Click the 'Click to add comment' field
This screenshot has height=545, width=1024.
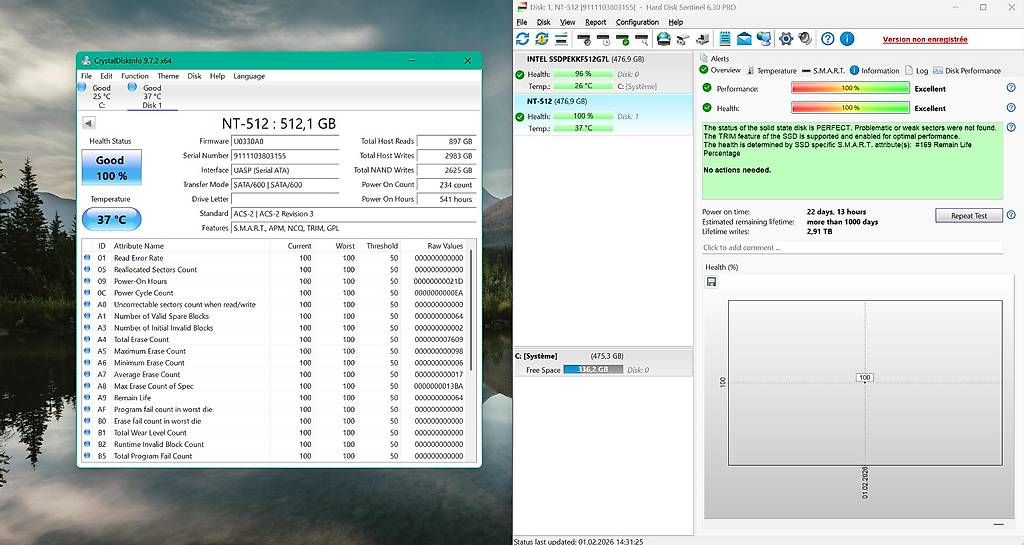(x=852, y=247)
